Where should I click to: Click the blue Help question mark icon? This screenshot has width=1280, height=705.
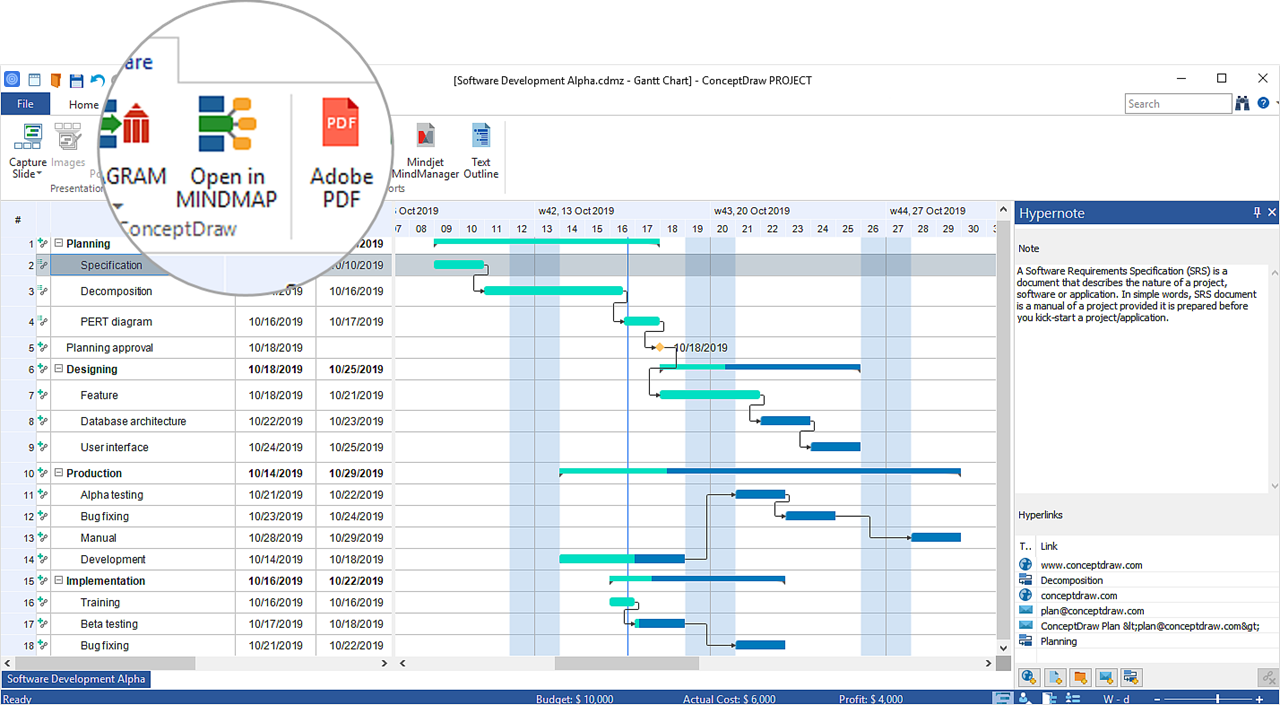coord(1263,103)
